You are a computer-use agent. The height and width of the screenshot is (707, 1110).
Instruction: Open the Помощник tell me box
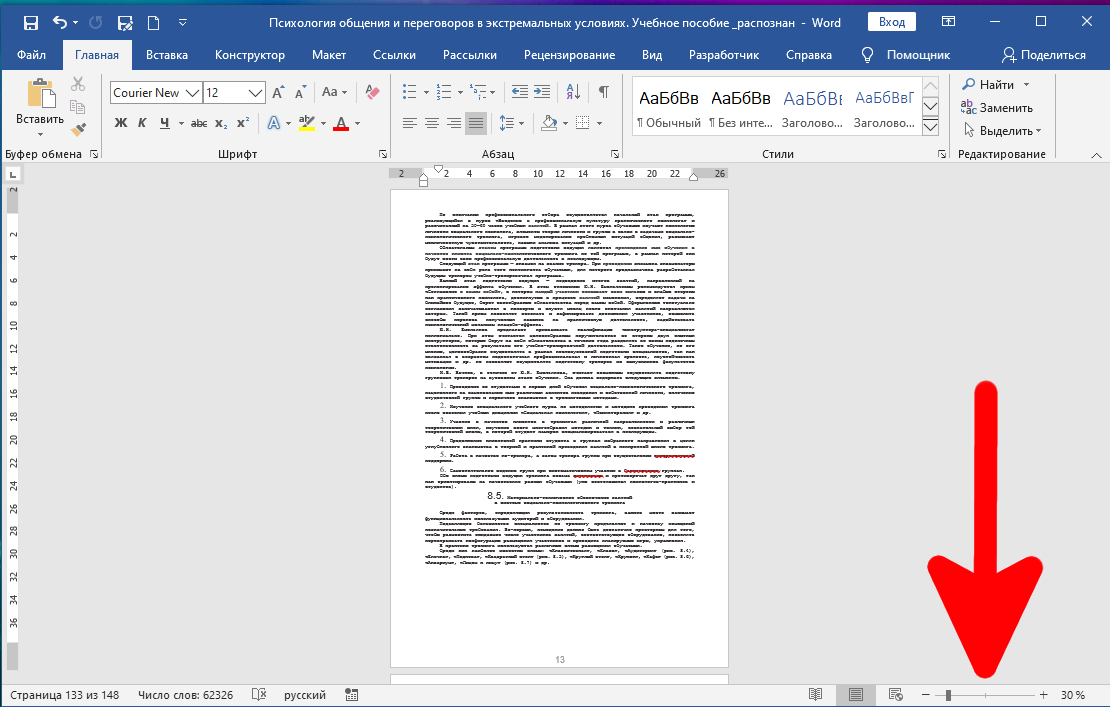click(905, 54)
